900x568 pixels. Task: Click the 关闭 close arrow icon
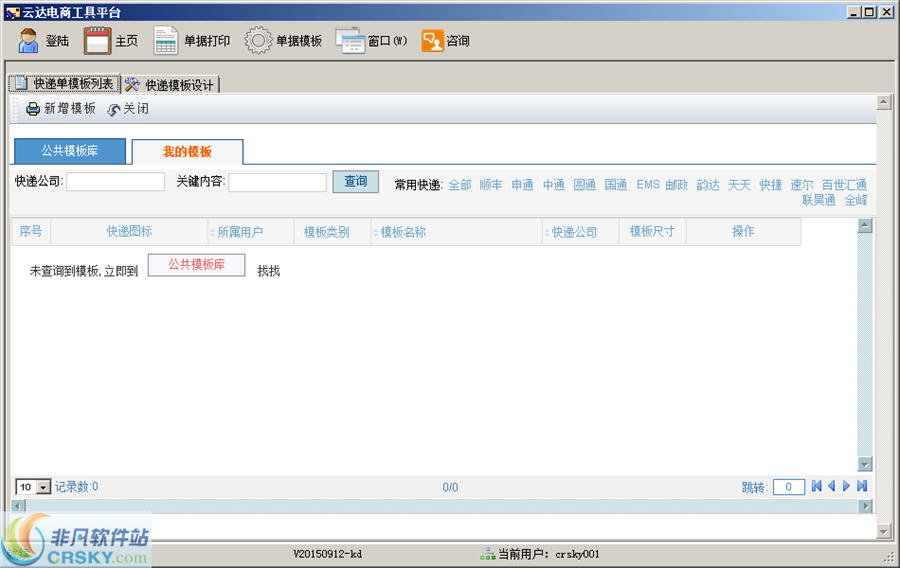pos(114,109)
